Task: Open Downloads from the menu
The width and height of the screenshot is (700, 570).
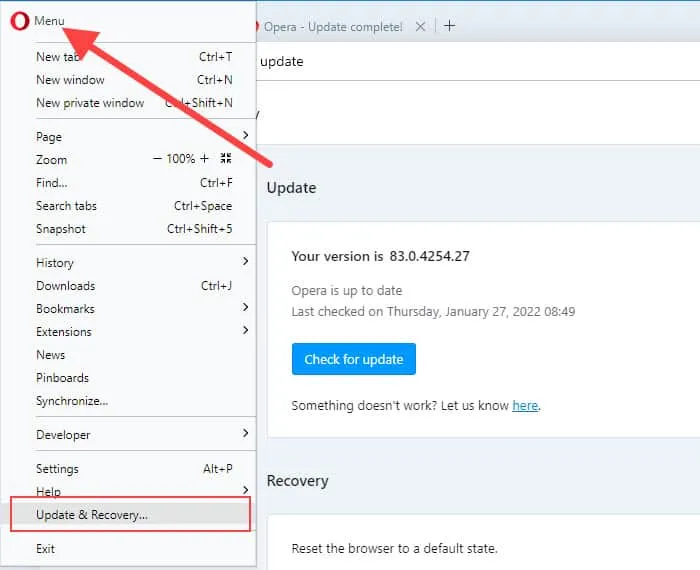Action: click(134, 286)
